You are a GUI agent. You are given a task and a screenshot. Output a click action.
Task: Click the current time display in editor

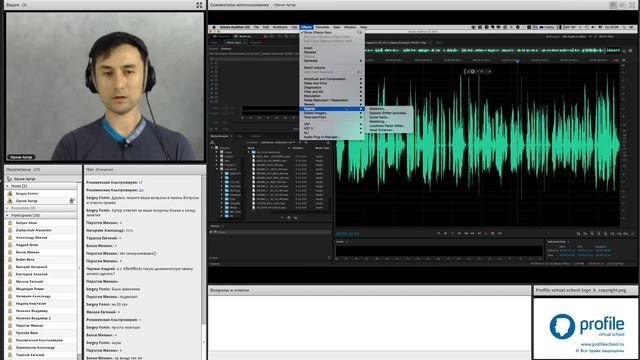tap(347, 234)
